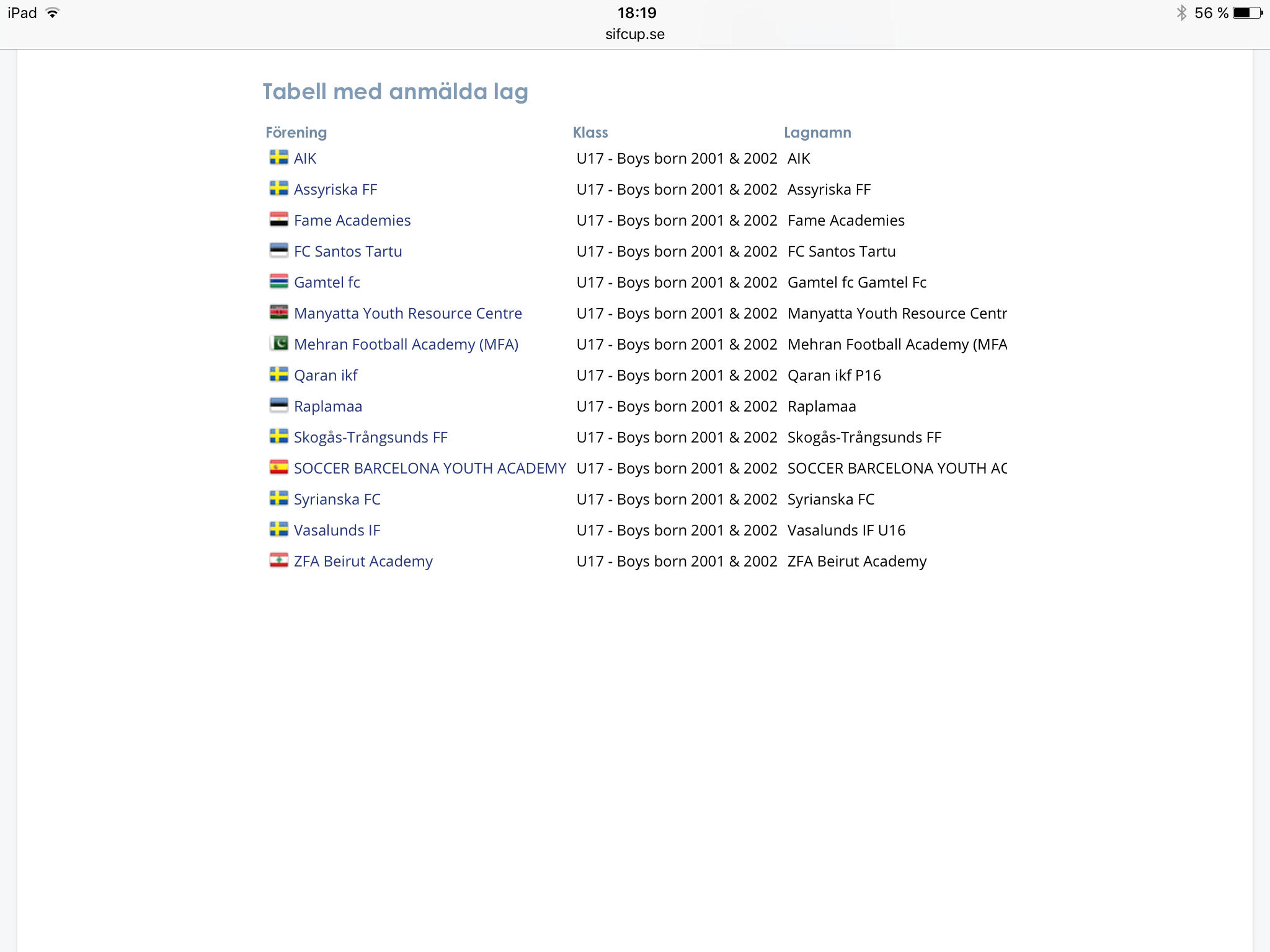Click the Kenyan flag next to Manyatta Youth
The height and width of the screenshot is (952, 1270).
pyautogui.click(x=278, y=312)
